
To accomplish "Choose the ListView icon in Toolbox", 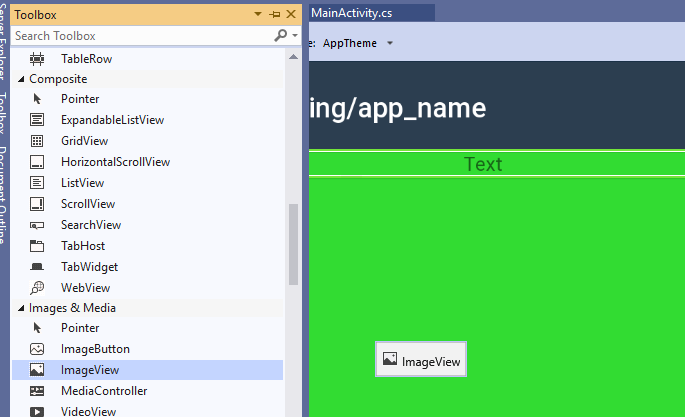I will 37,183.
